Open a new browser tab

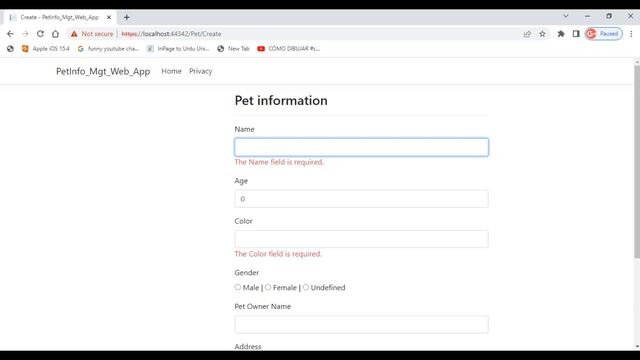127,17
